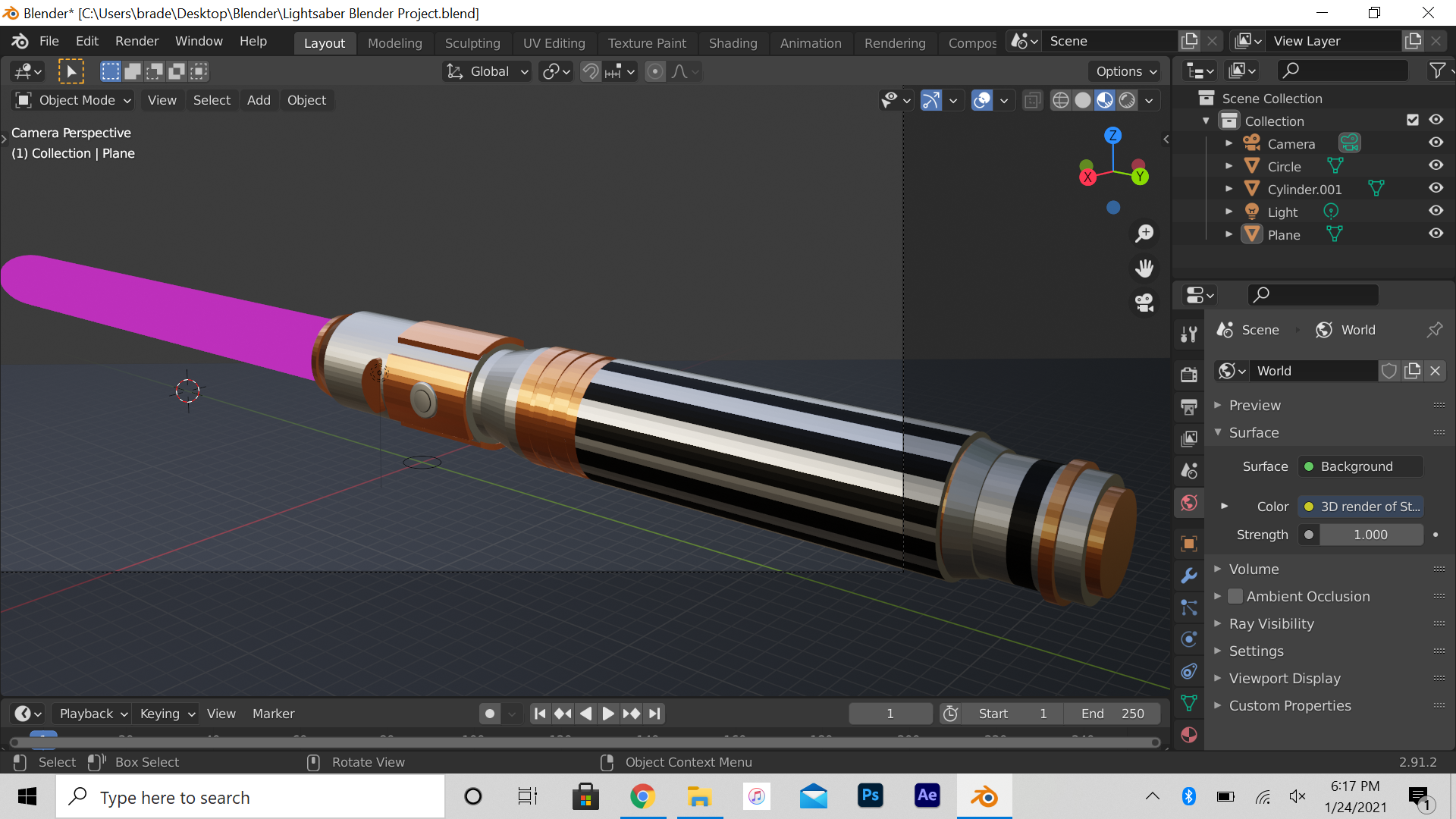The image size is (1456, 819).
Task: Click the properties editor search field
Action: tap(1313, 294)
